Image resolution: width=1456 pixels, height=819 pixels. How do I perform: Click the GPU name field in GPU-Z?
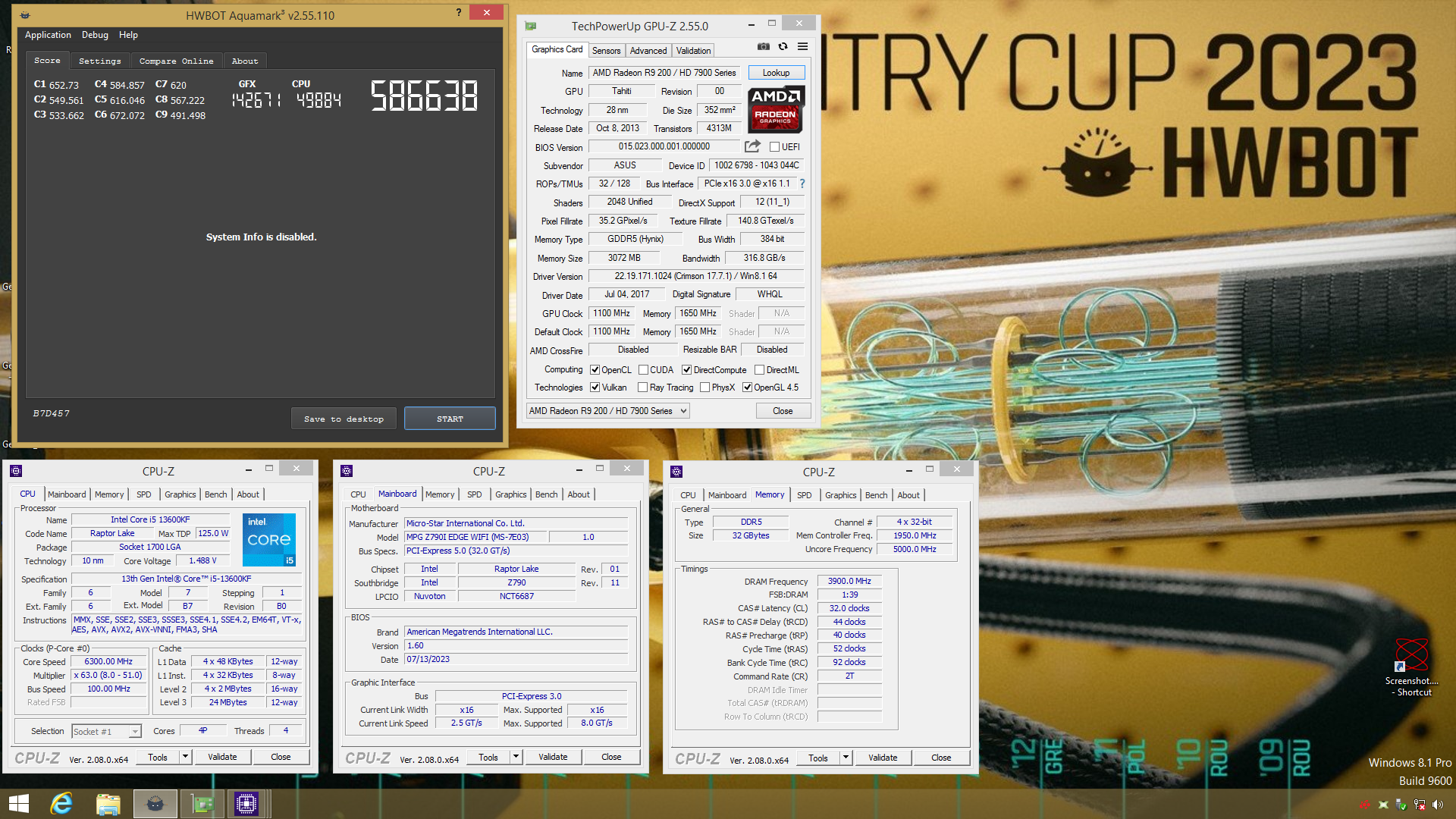664,73
